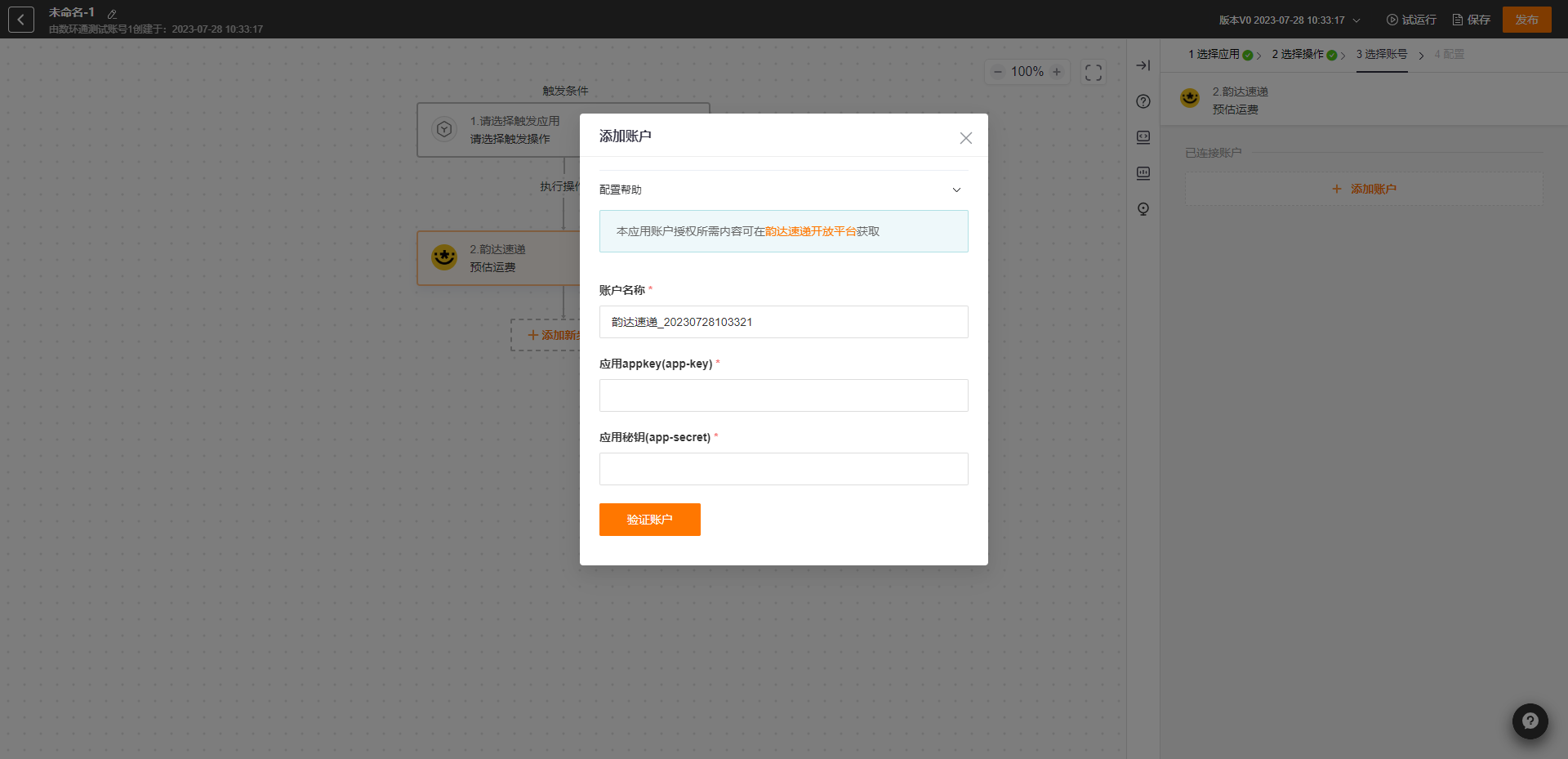Image resolution: width=1568 pixels, height=759 pixels.
Task: Click the 应用秘钥(app-secret) input field
Action: pyautogui.click(x=784, y=469)
